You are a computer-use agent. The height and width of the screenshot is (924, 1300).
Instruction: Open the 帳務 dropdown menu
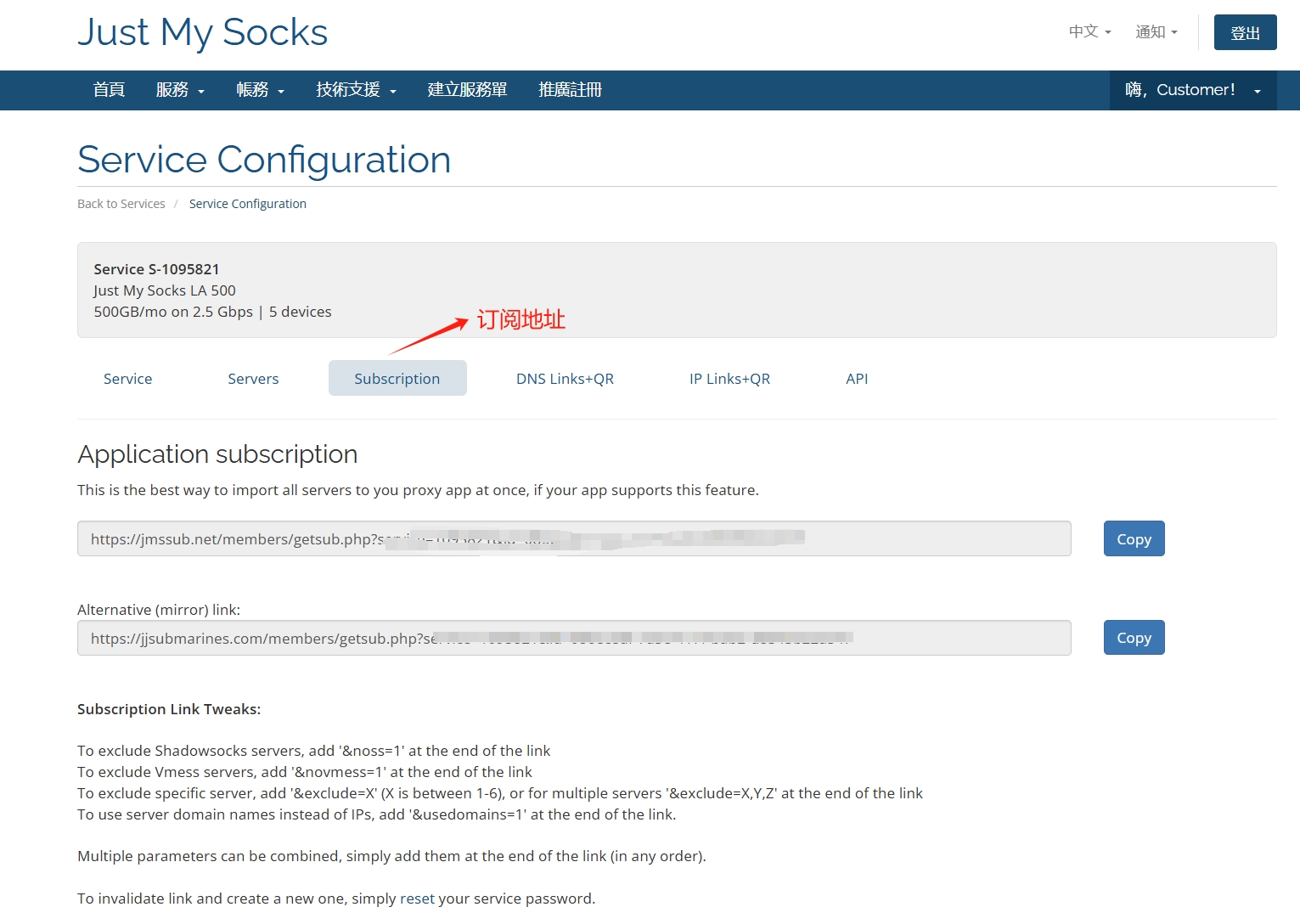260,90
